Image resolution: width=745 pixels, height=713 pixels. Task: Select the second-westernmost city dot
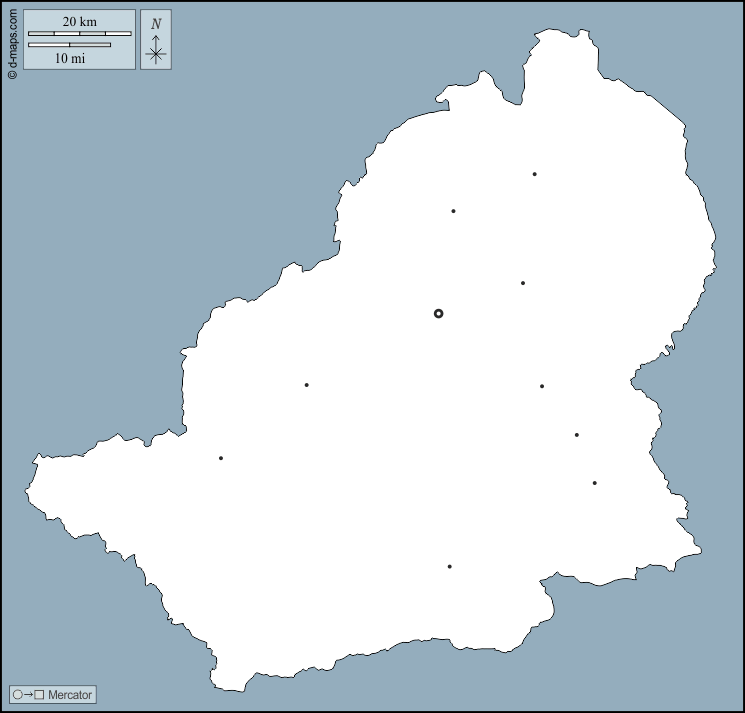[306, 385]
